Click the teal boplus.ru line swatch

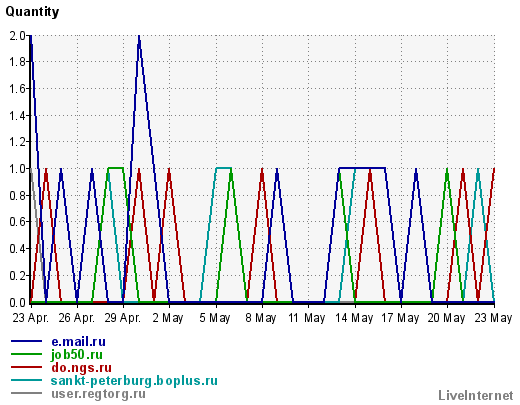point(26,380)
